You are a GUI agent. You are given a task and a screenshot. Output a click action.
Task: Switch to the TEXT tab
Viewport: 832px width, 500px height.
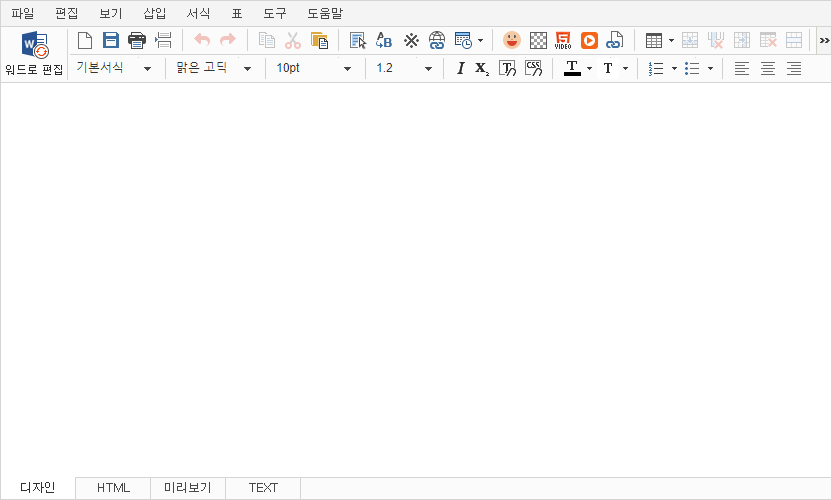pos(263,488)
